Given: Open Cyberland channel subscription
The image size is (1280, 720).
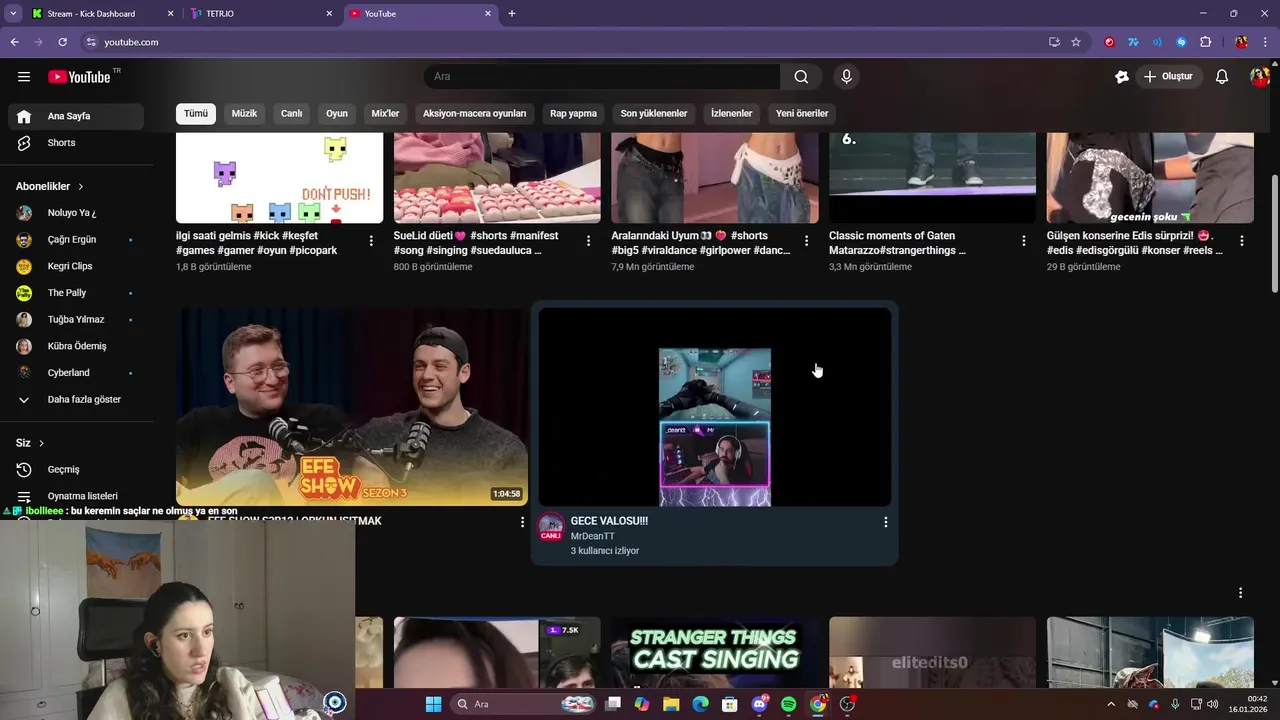Looking at the screenshot, I should point(76,373).
